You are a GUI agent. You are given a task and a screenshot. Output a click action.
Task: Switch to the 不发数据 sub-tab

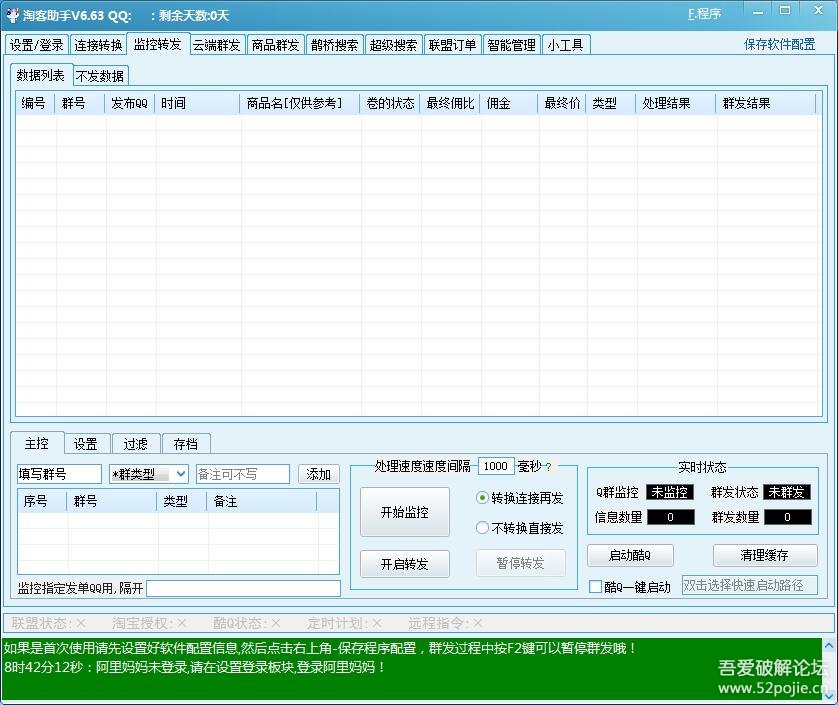(x=100, y=76)
